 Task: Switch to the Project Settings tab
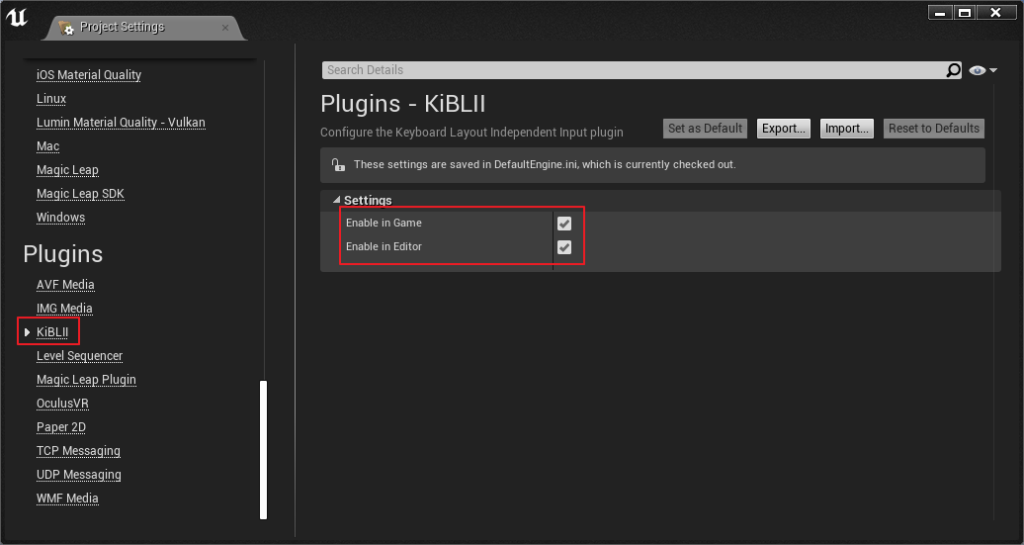[x=121, y=27]
